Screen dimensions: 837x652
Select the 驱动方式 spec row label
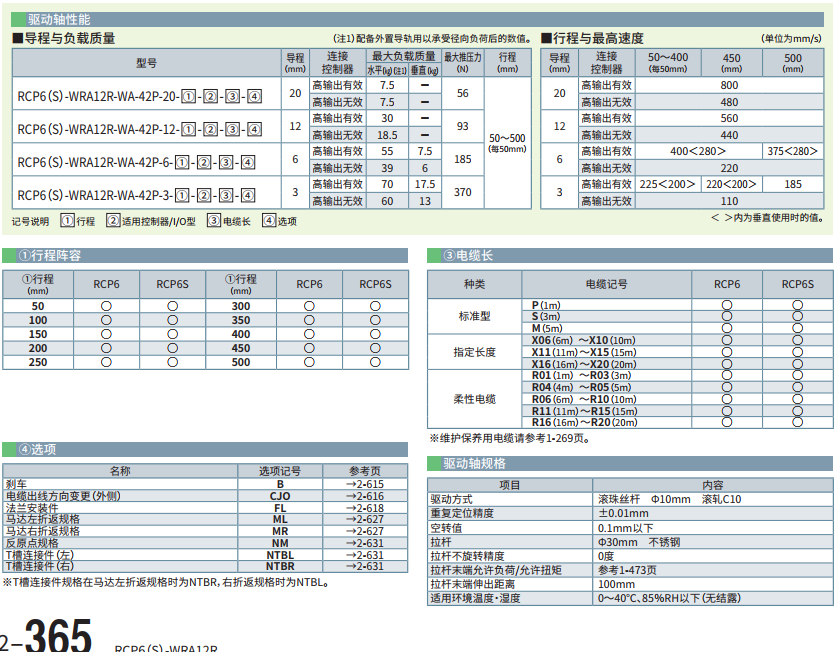[x=452, y=499]
